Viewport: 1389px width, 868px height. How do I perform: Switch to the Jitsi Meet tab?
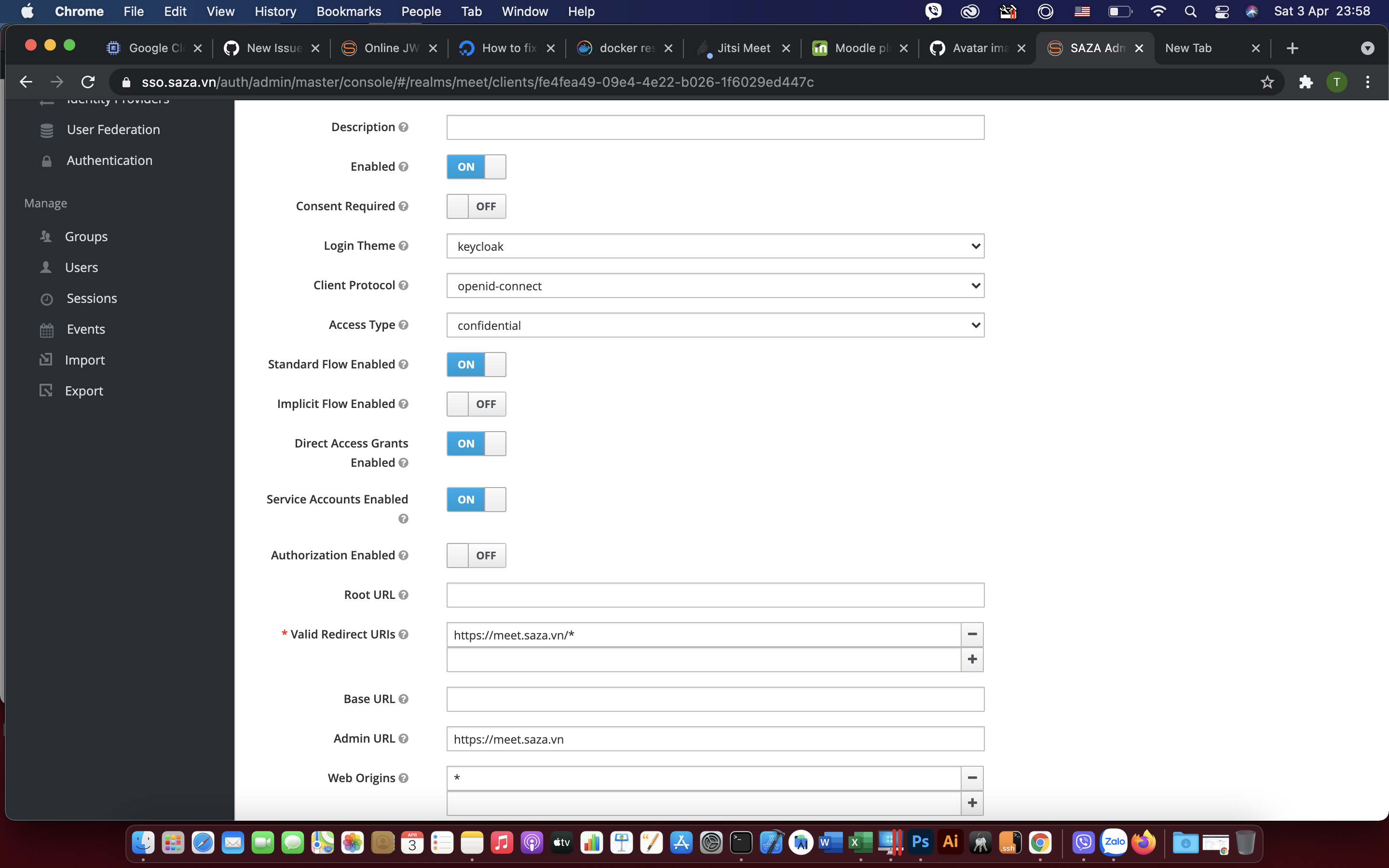click(x=743, y=48)
